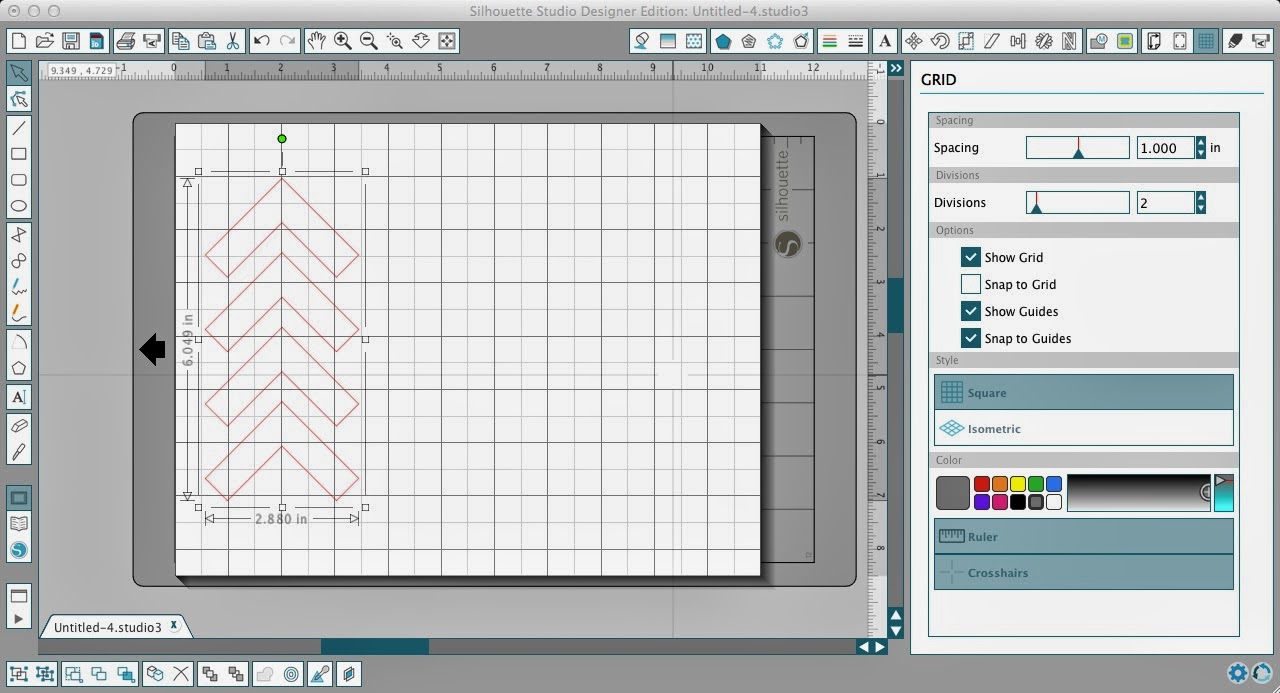Switch grid style to Isometric
The width and height of the screenshot is (1280, 693).
click(1084, 428)
